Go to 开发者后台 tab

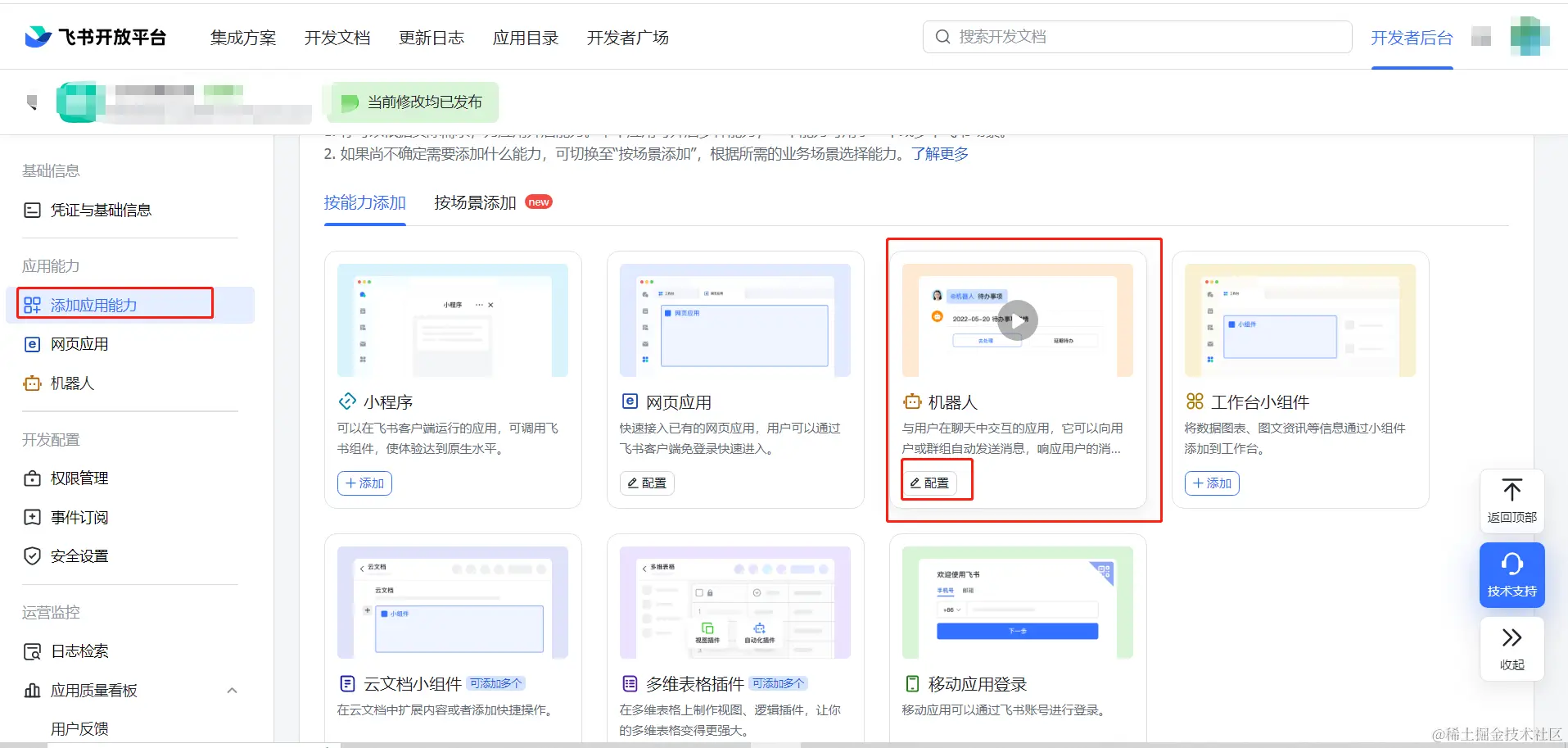tap(1412, 38)
